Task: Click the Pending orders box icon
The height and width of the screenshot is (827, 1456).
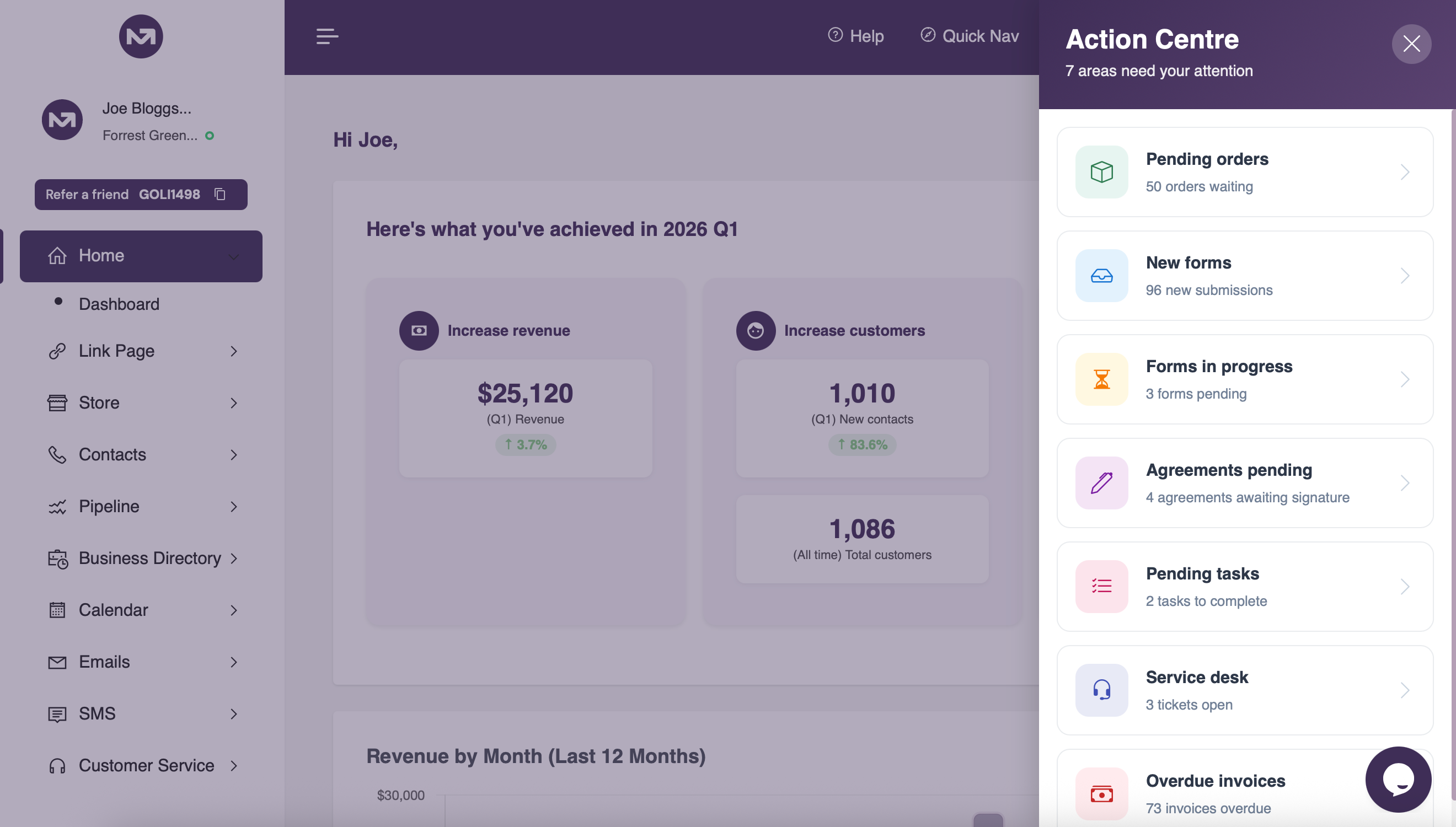Action: 1101,172
